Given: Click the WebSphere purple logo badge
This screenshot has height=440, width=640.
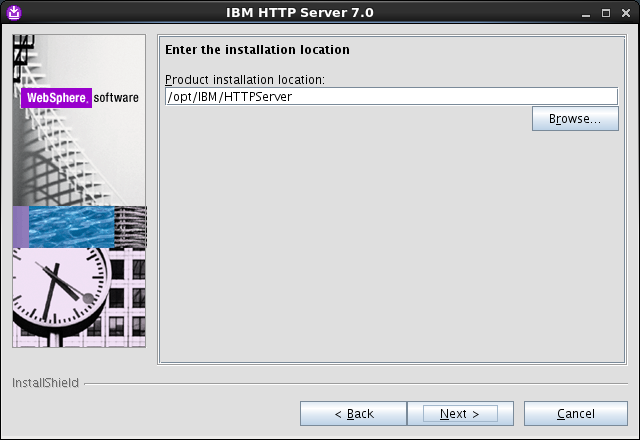Looking at the screenshot, I should [56, 98].
